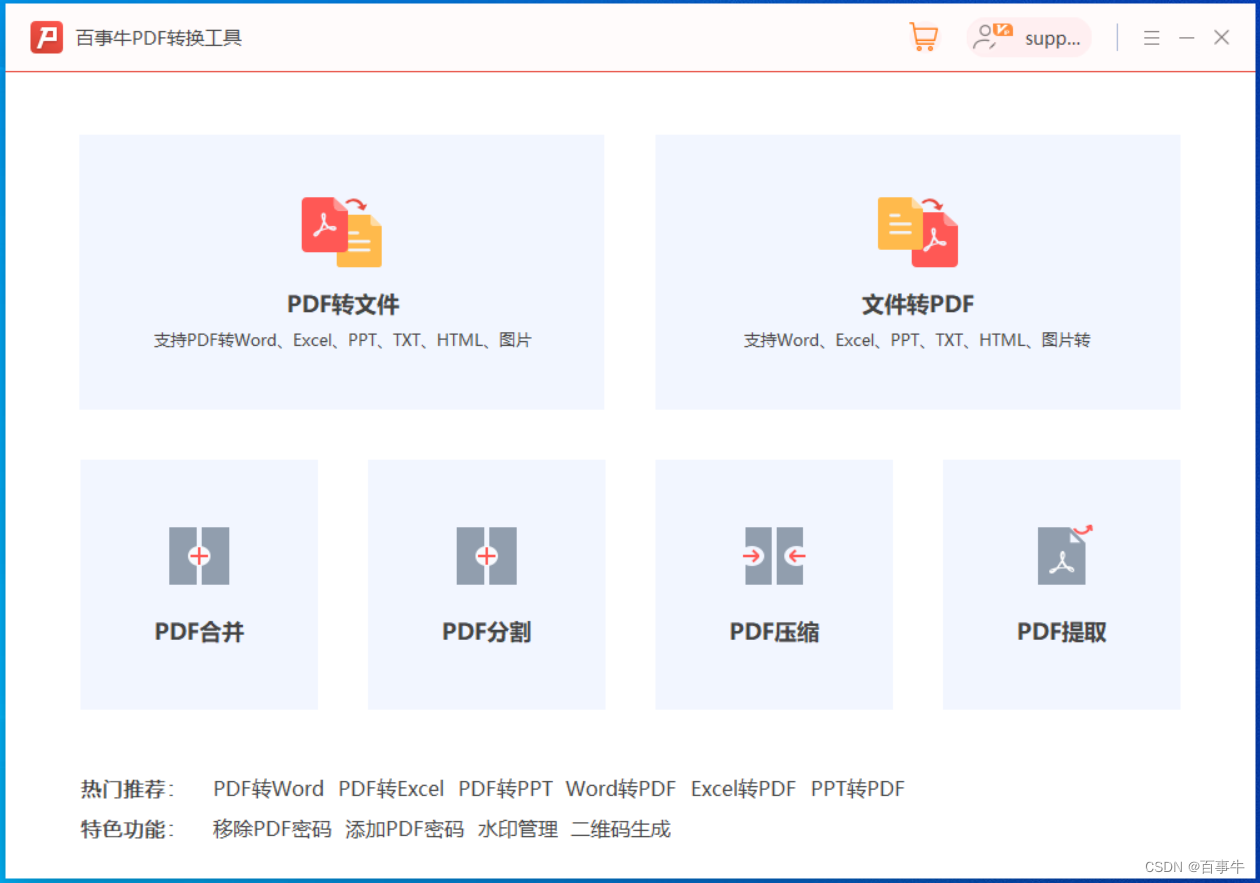1260x883 pixels.
Task: Click the 支持PDF转Word、Excel description text
Action: pyautogui.click(x=343, y=340)
